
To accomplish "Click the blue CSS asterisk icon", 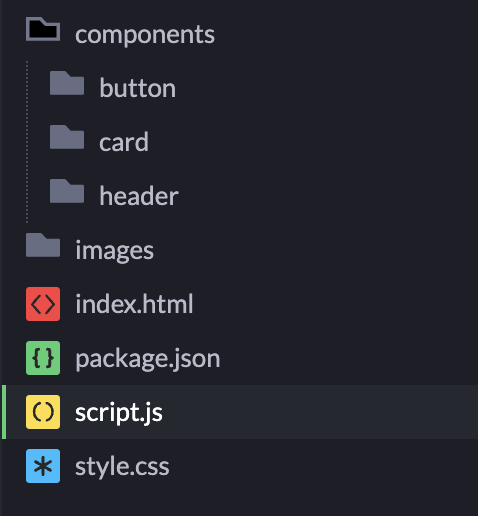I will tap(43, 466).
